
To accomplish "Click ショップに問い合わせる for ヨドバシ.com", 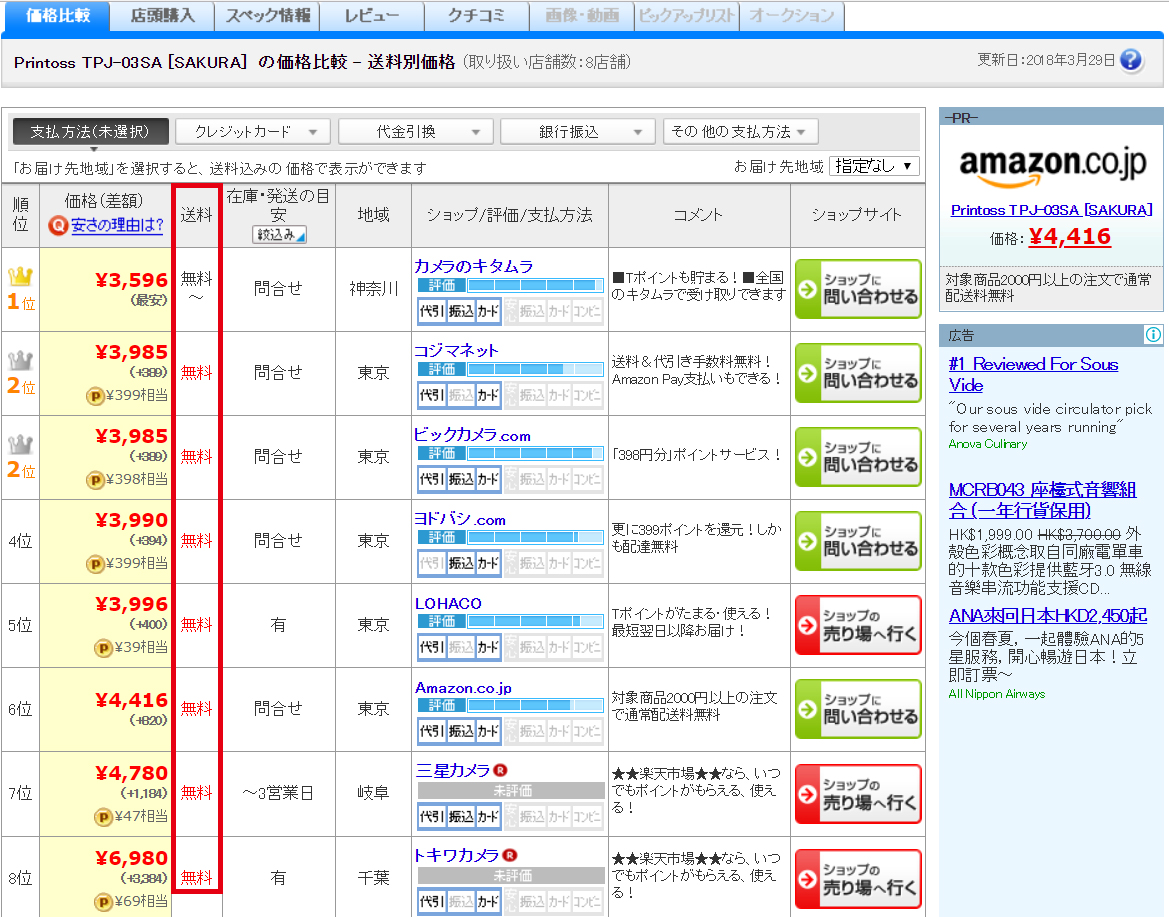I will [858, 541].
